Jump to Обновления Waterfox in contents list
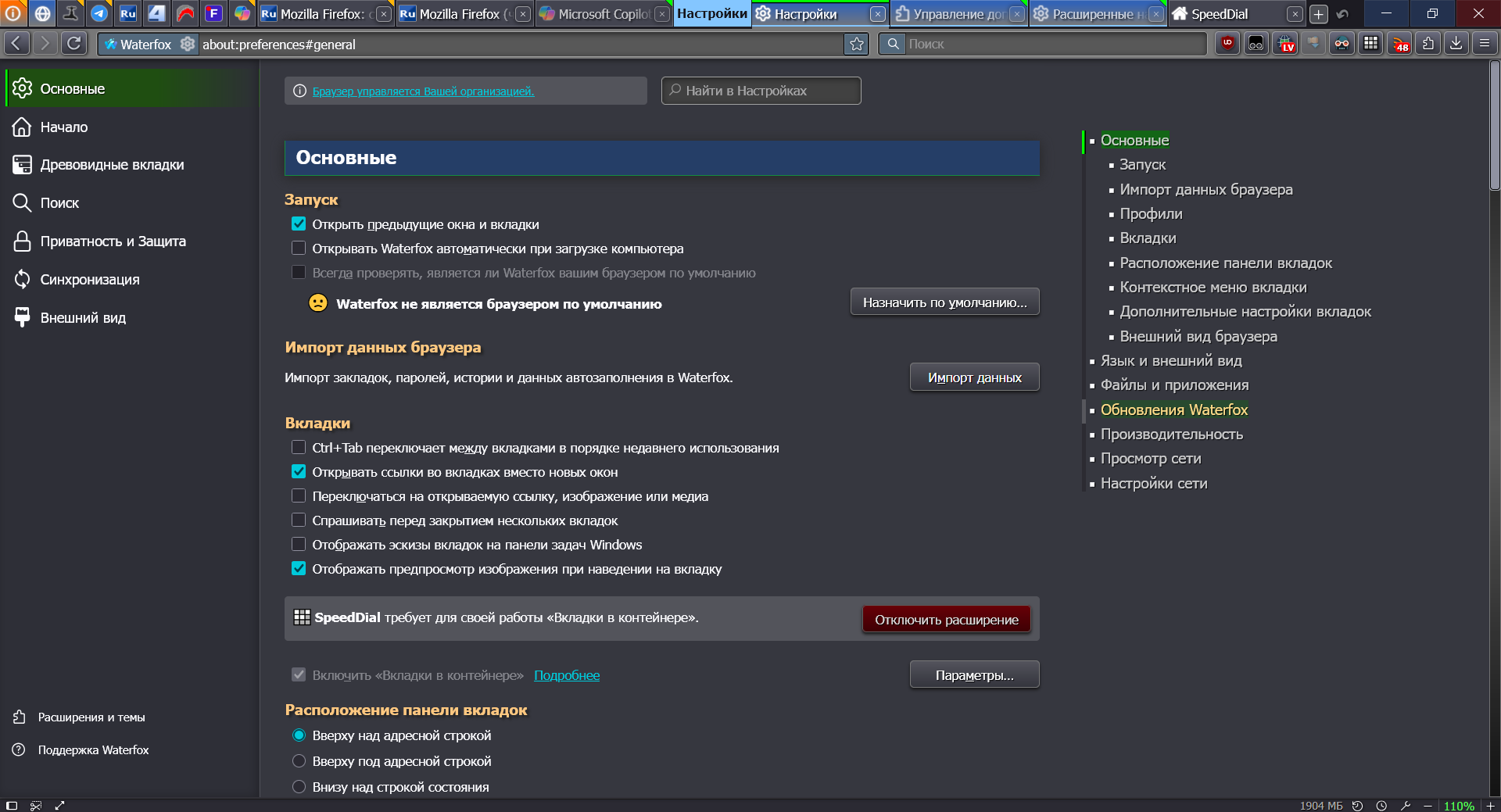The image size is (1501, 812). click(x=1174, y=410)
